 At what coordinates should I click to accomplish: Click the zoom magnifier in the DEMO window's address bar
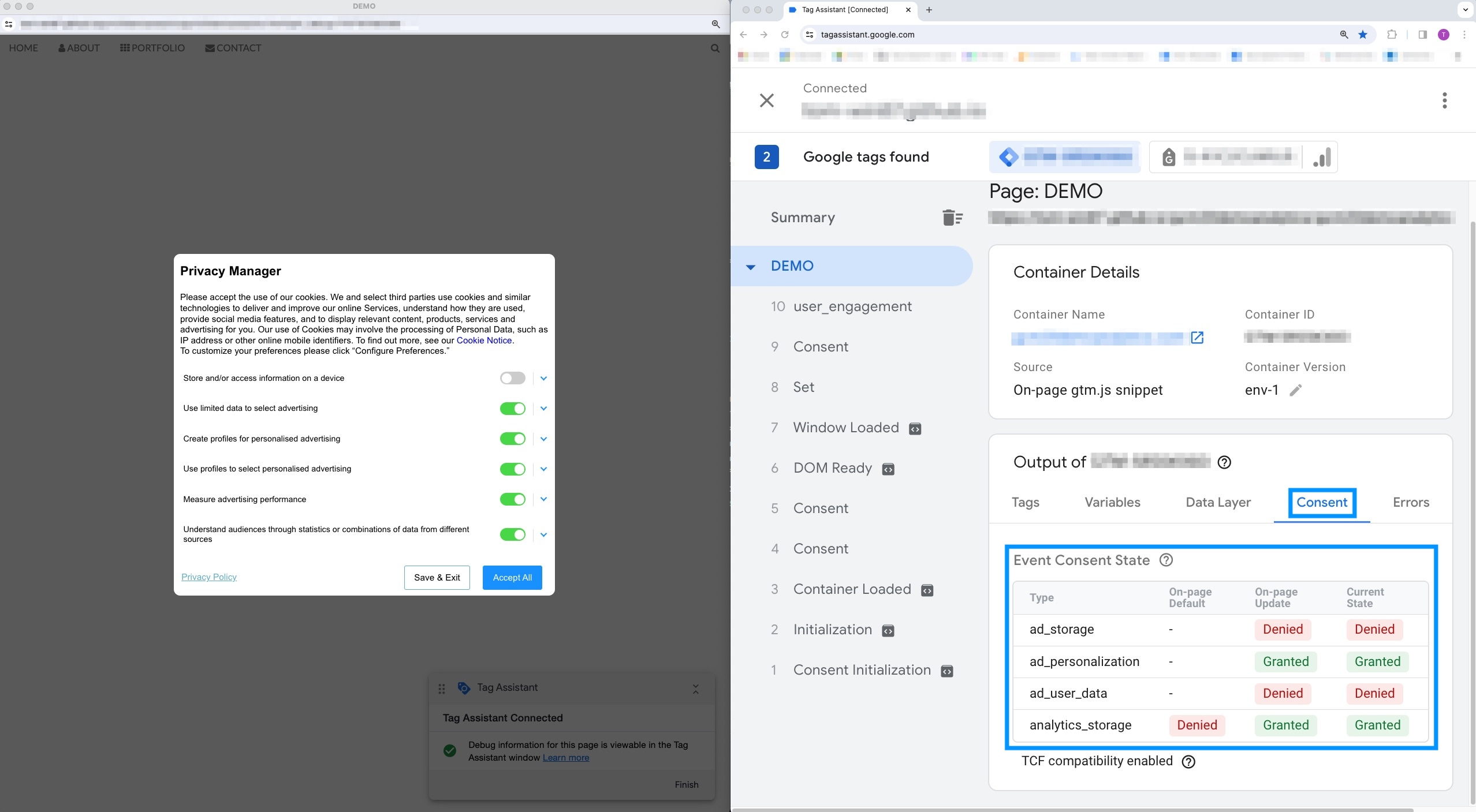click(x=715, y=24)
